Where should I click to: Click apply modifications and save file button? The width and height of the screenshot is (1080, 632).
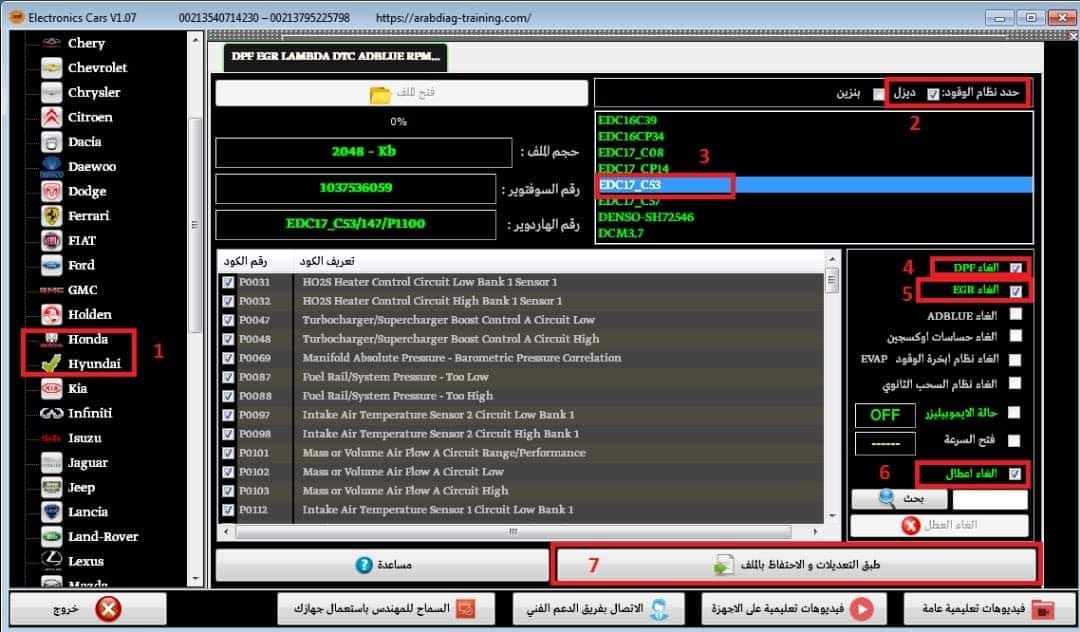click(x=796, y=565)
